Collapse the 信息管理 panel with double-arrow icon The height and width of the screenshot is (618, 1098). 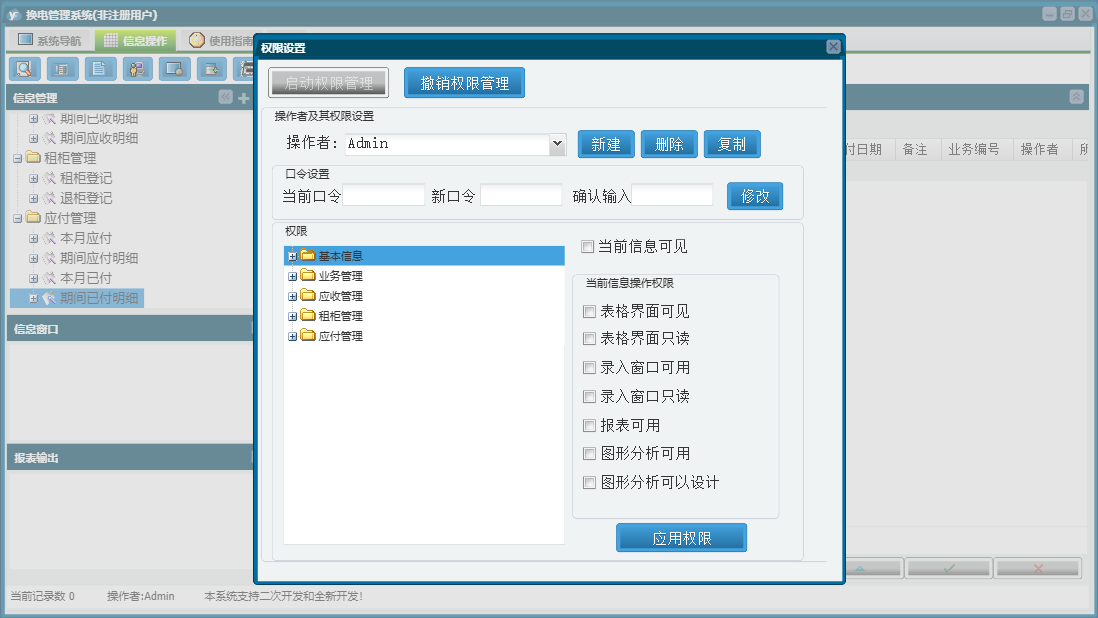point(225,97)
